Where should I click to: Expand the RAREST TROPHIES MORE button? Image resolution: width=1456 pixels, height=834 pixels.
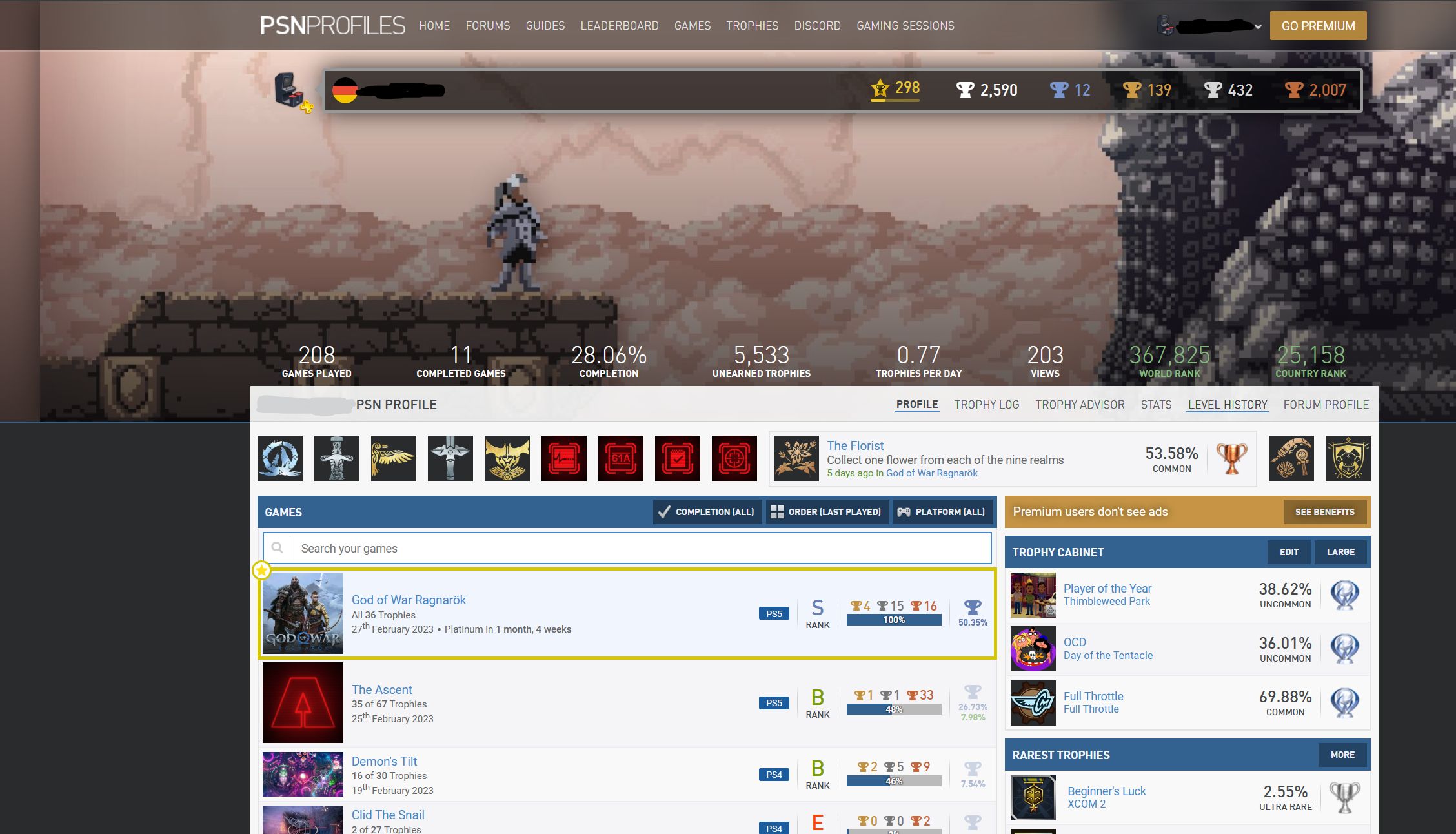click(1342, 753)
